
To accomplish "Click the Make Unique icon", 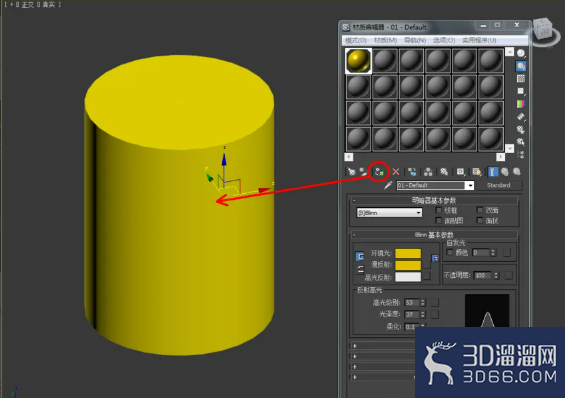I will tap(428, 172).
